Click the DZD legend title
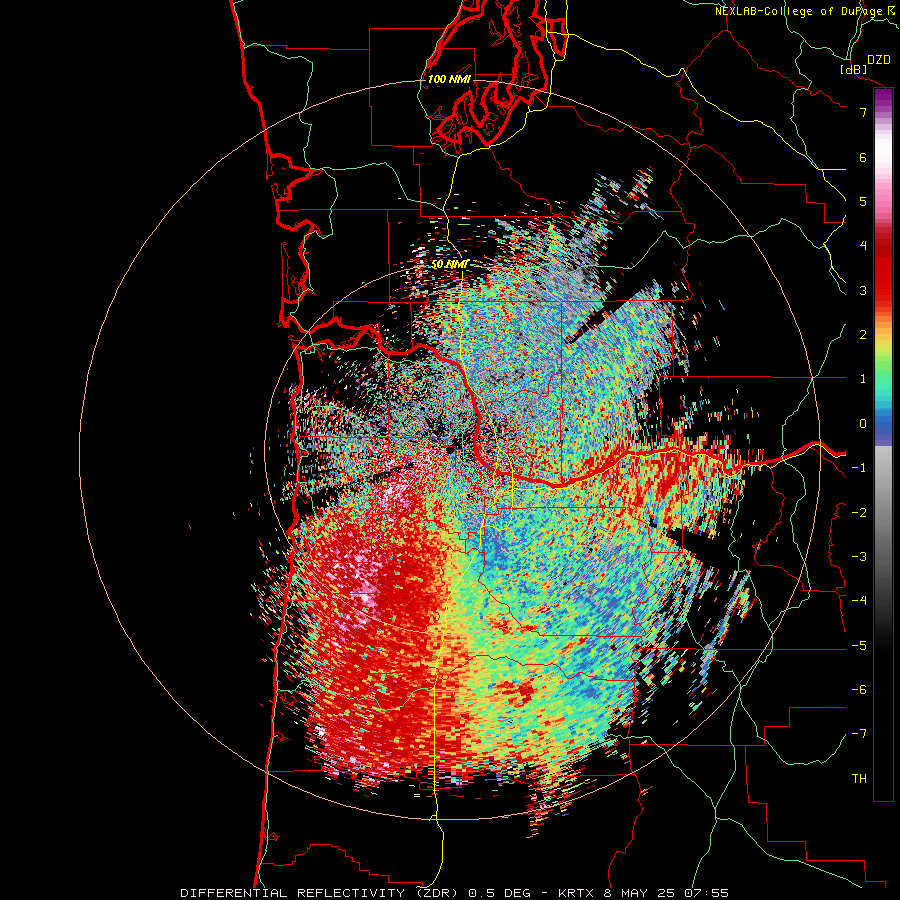 (879, 60)
